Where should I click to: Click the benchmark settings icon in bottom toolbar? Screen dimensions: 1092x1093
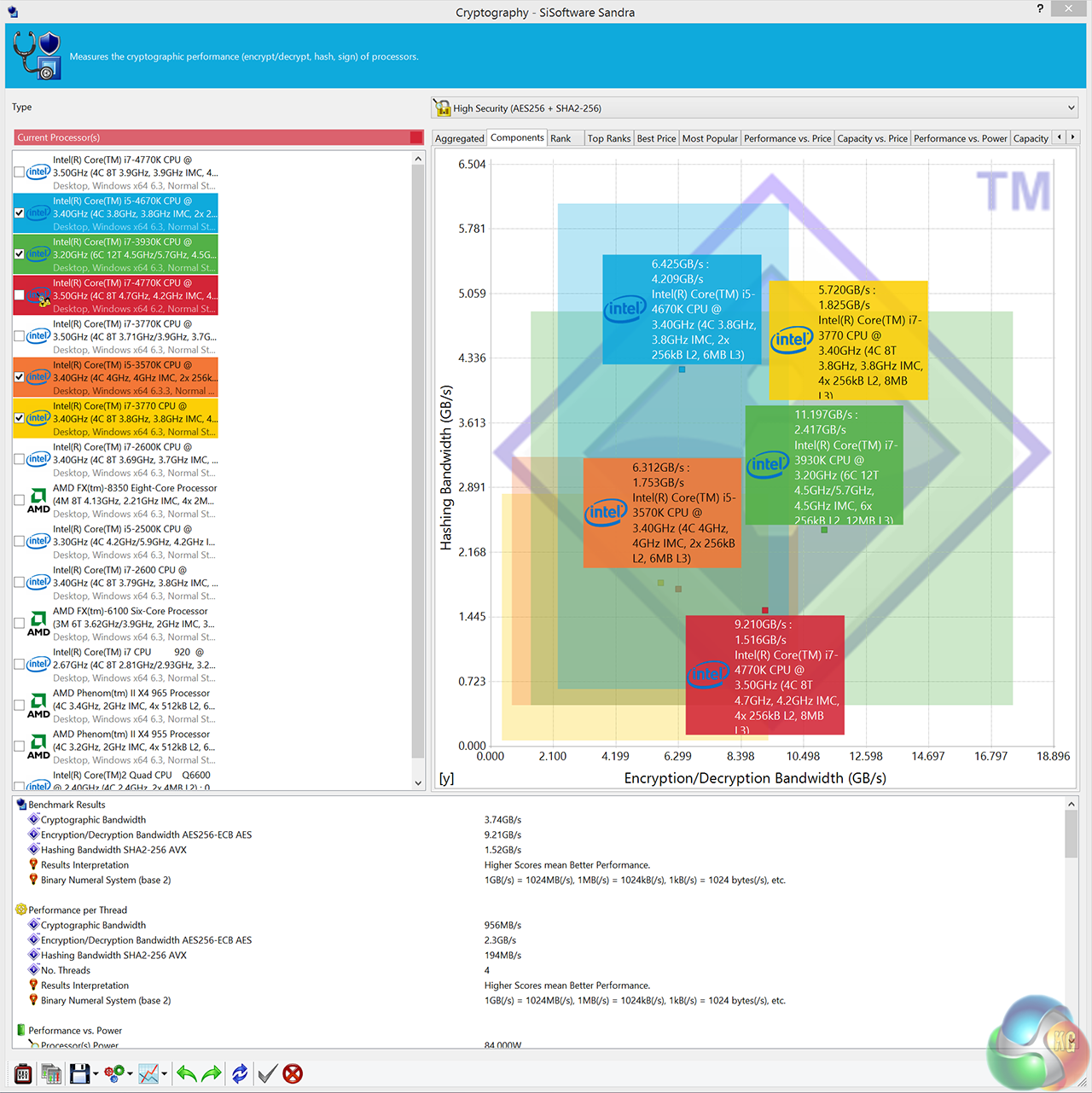tap(23, 1073)
